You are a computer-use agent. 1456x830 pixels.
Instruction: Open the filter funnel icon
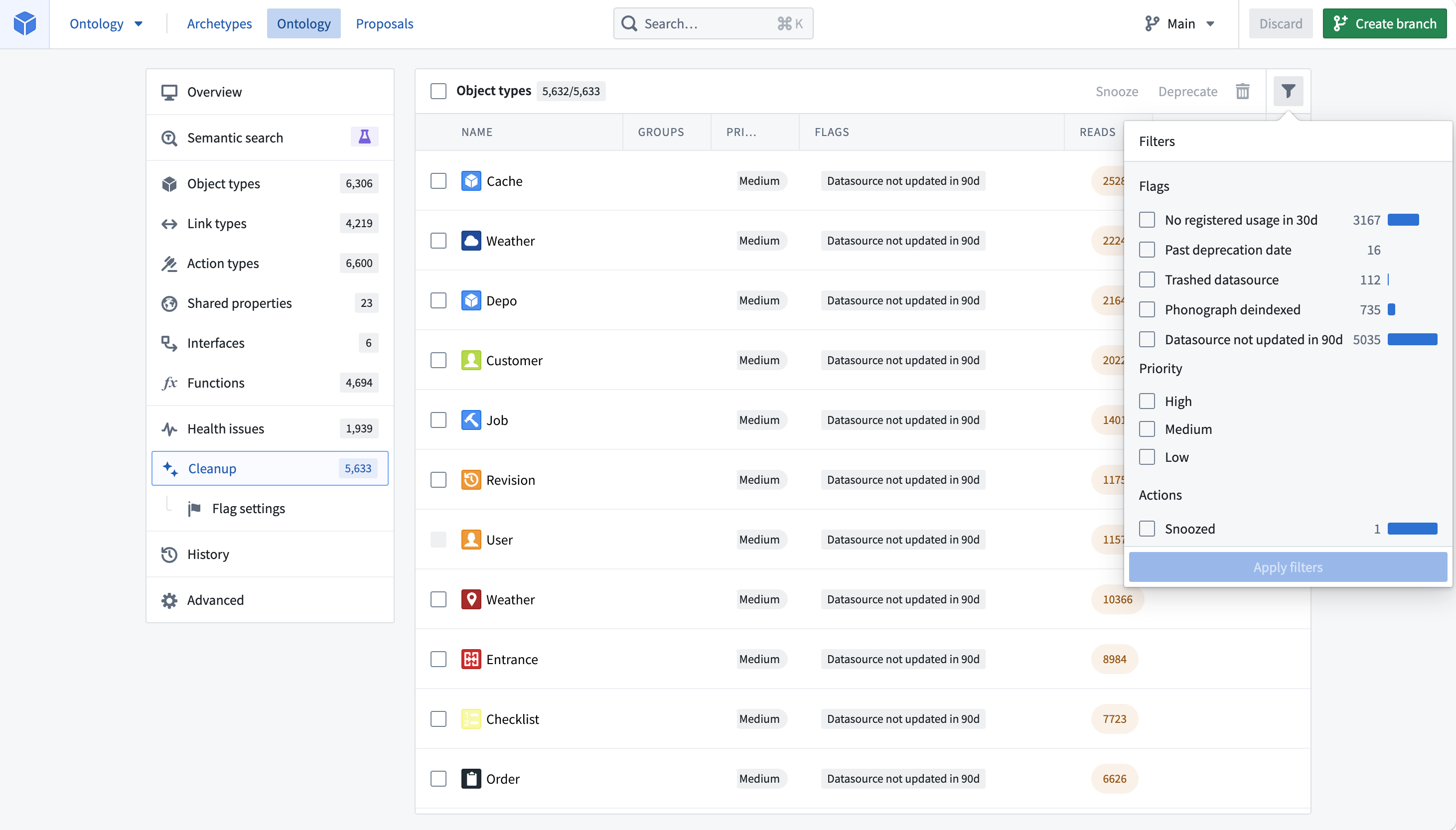click(x=1288, y=91)
